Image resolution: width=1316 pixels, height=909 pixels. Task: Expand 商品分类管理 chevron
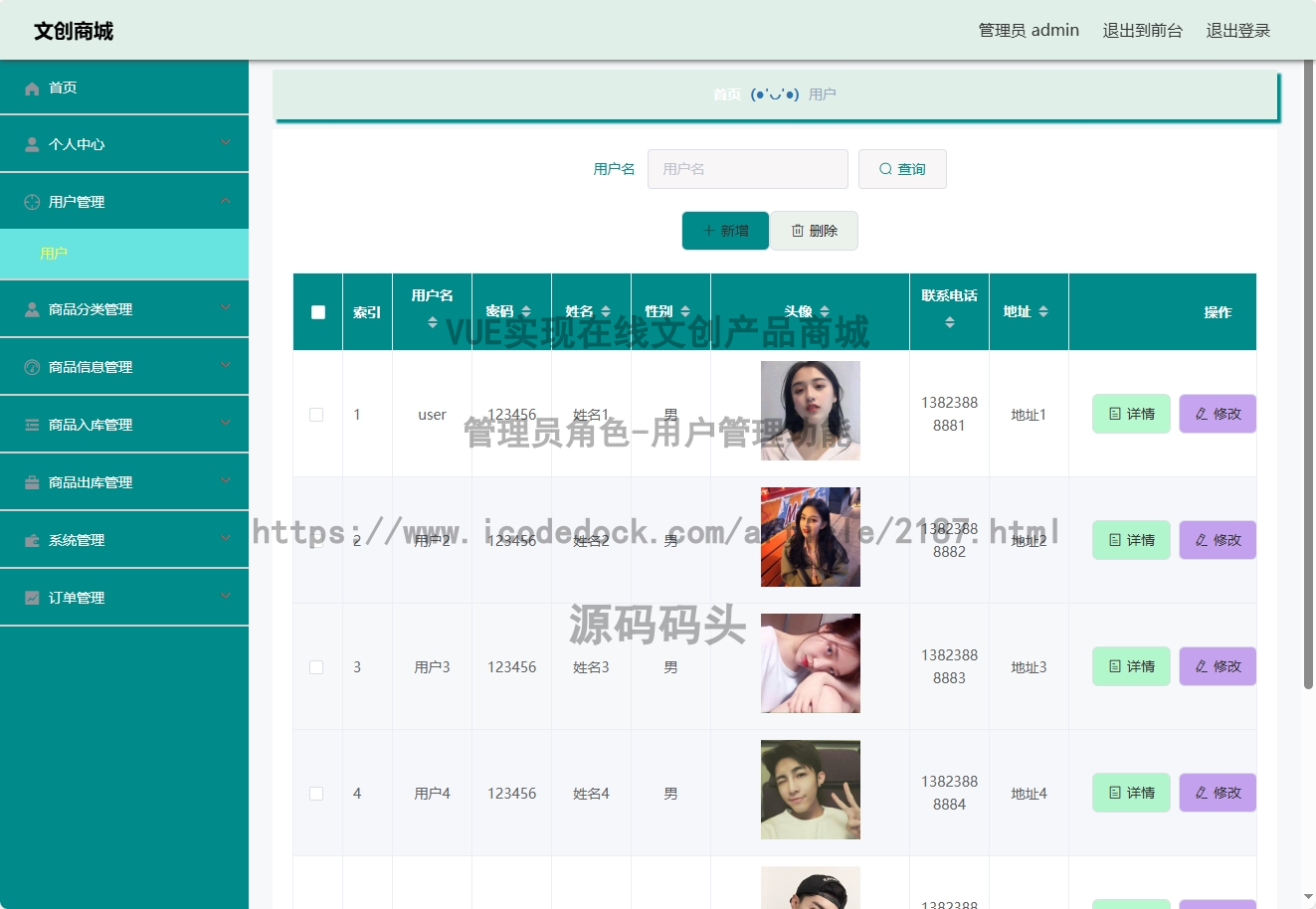[x=226, y=308]
